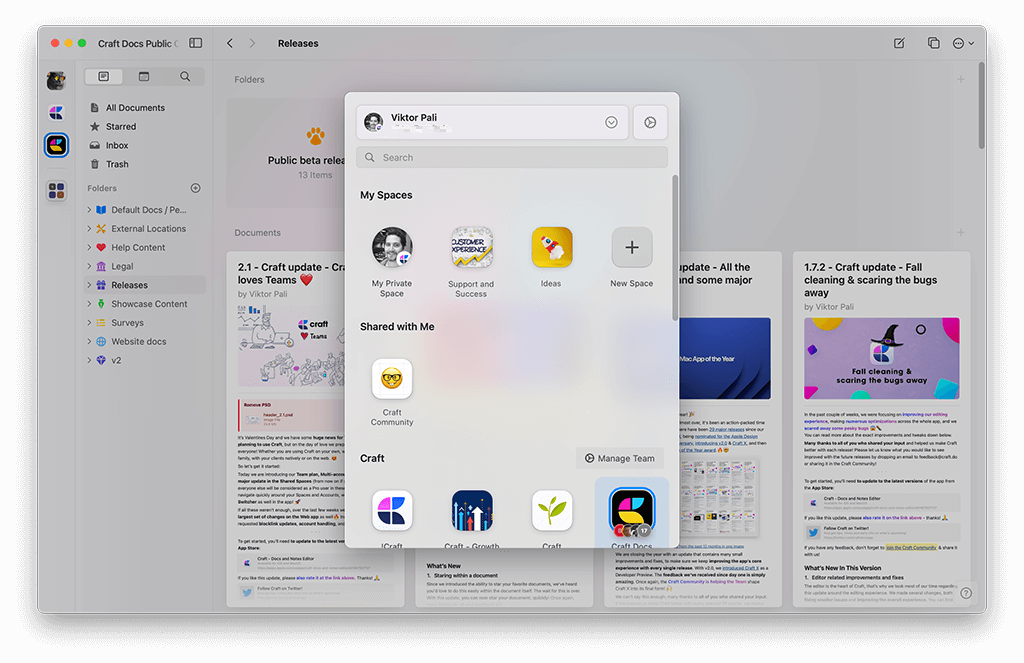Screen dimensions: 1024x663
Task: Go back with the left arrow
Action: [x=230, y=43]
